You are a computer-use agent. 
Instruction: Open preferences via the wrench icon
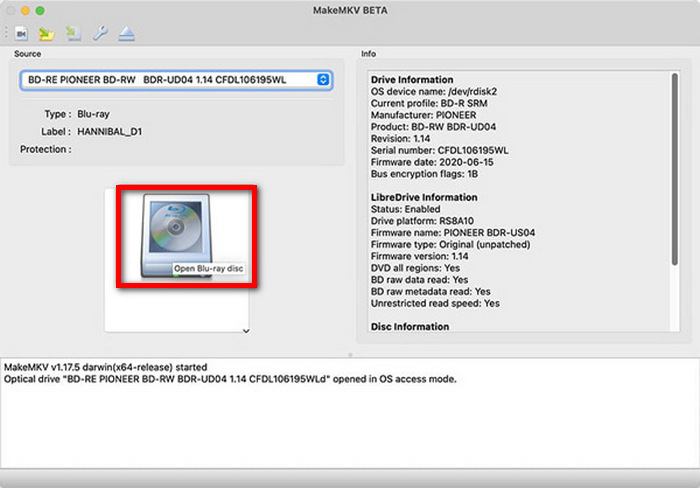point(100,33)
